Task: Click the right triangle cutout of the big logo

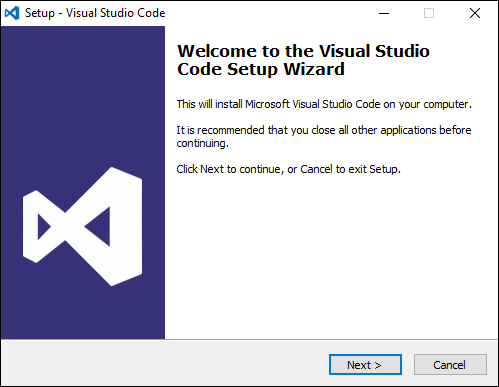Action: [100, 227]
